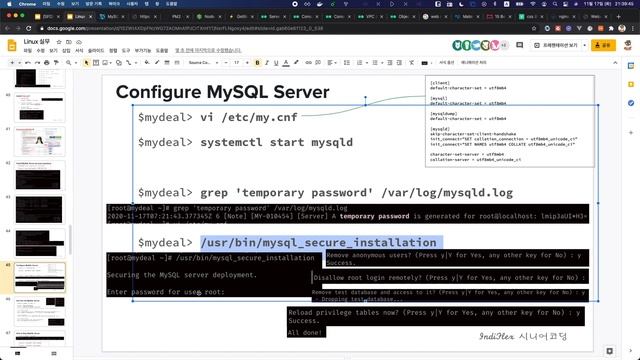The image size is (640, 360).
Task: Open a new Chrome tab
Action: point(618,17)
